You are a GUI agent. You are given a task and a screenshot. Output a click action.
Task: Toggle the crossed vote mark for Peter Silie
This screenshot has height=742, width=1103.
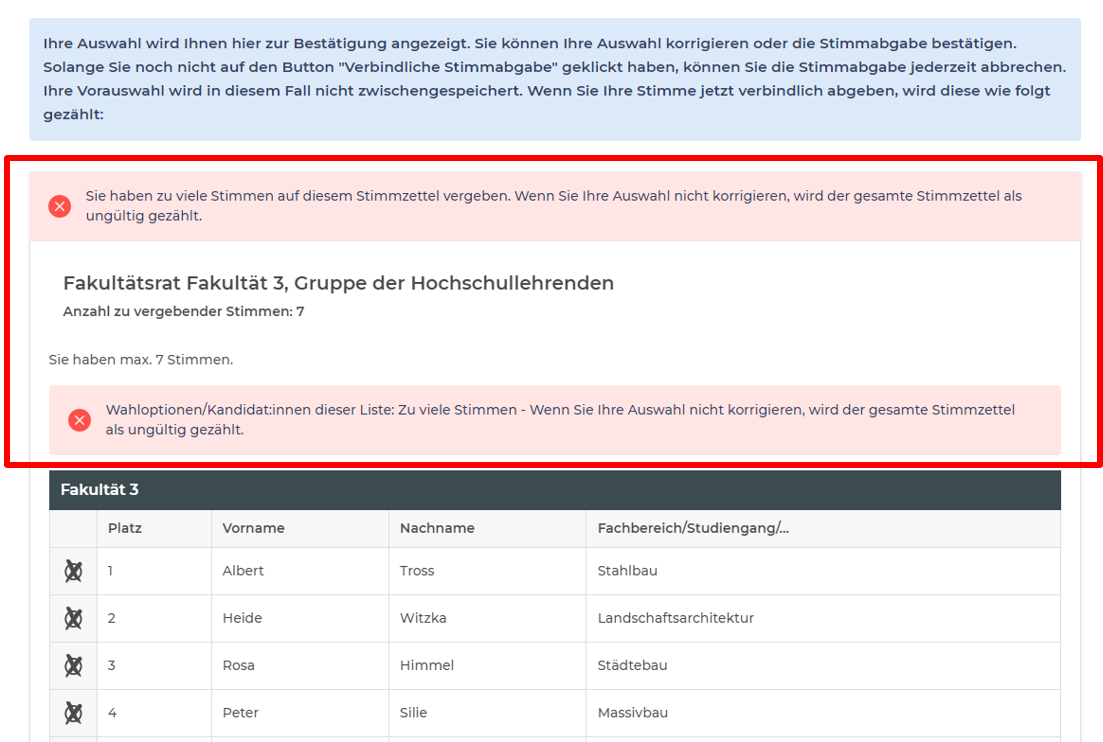point(73,713)
